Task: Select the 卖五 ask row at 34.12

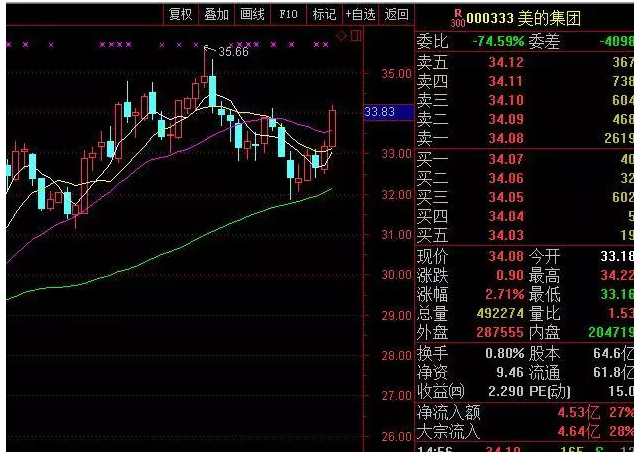Action: (524, 62)
